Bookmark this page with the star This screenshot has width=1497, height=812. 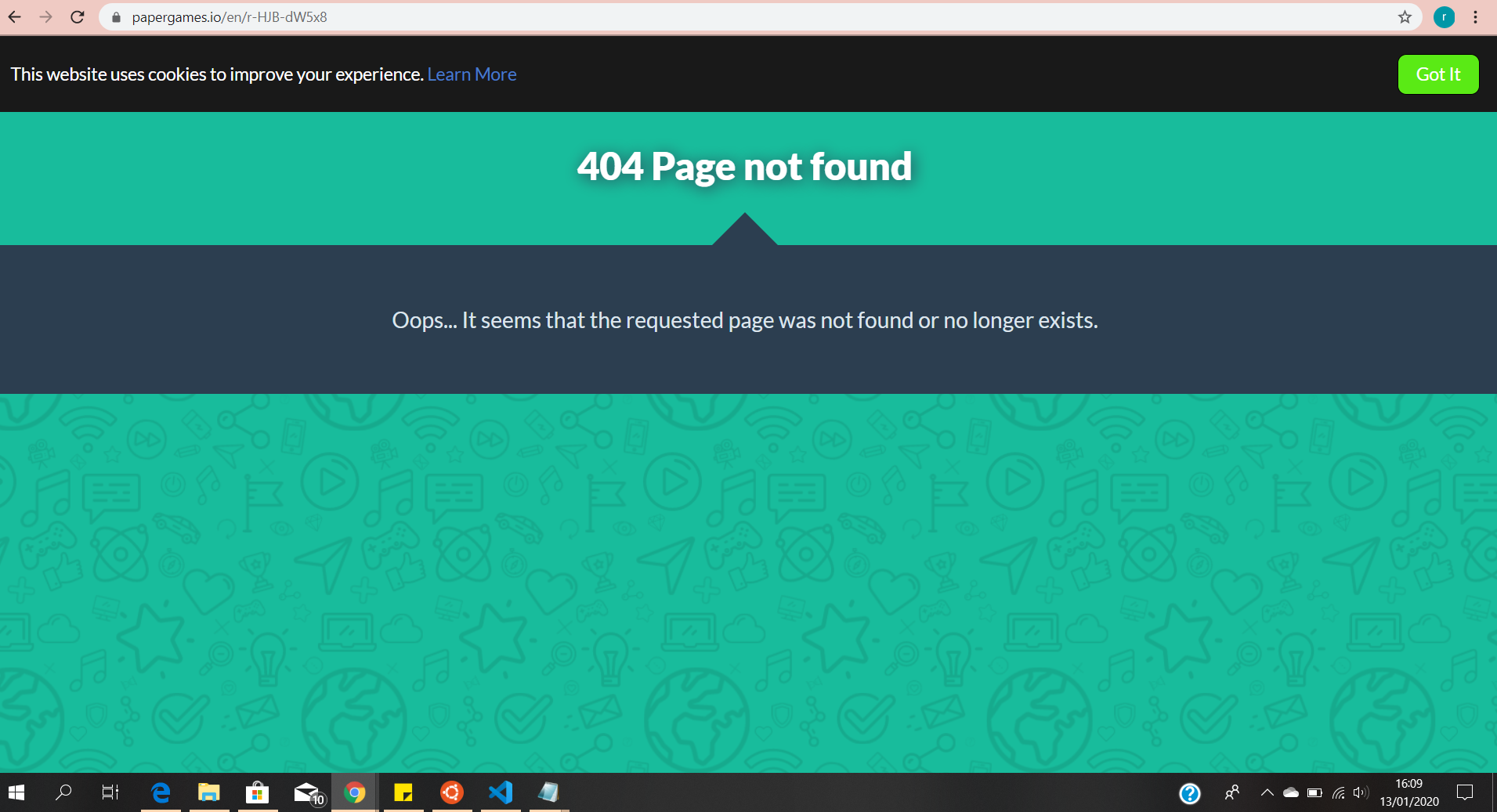pos(1405,17)
